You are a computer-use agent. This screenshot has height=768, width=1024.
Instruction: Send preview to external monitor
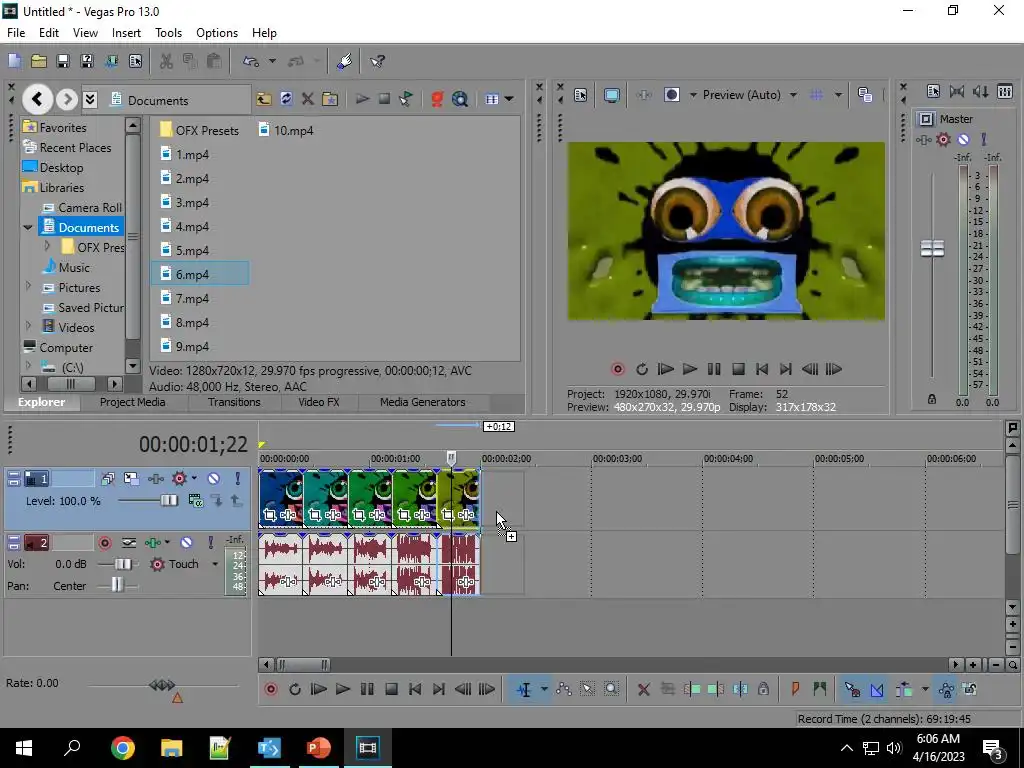612,95
